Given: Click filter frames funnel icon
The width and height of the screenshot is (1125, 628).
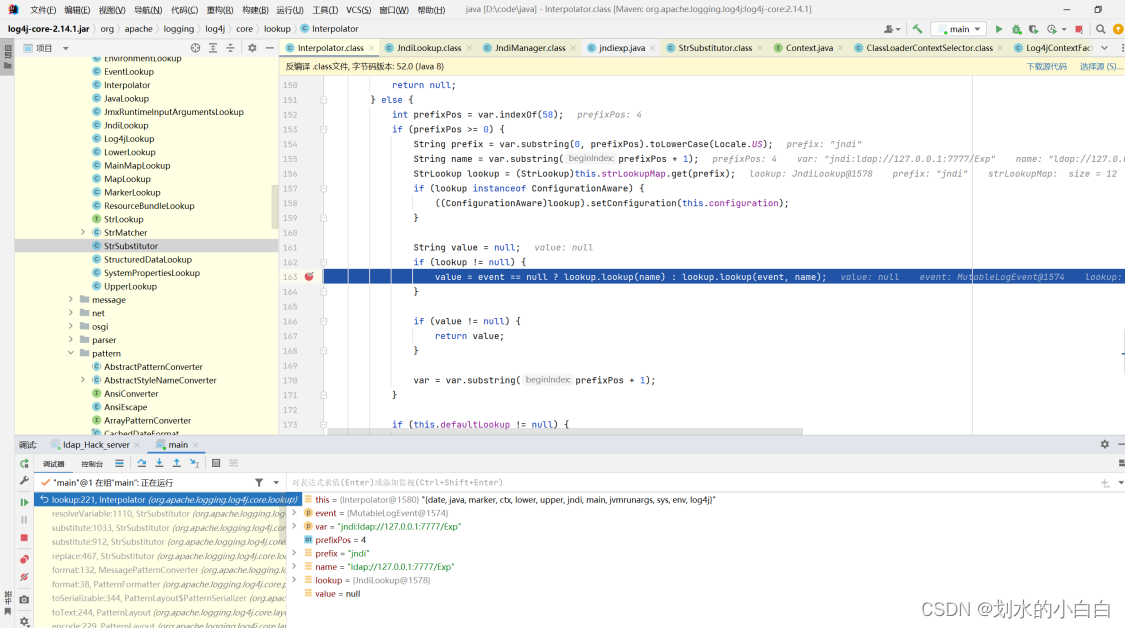Looking at the screenshot, I should coord(259,483).
